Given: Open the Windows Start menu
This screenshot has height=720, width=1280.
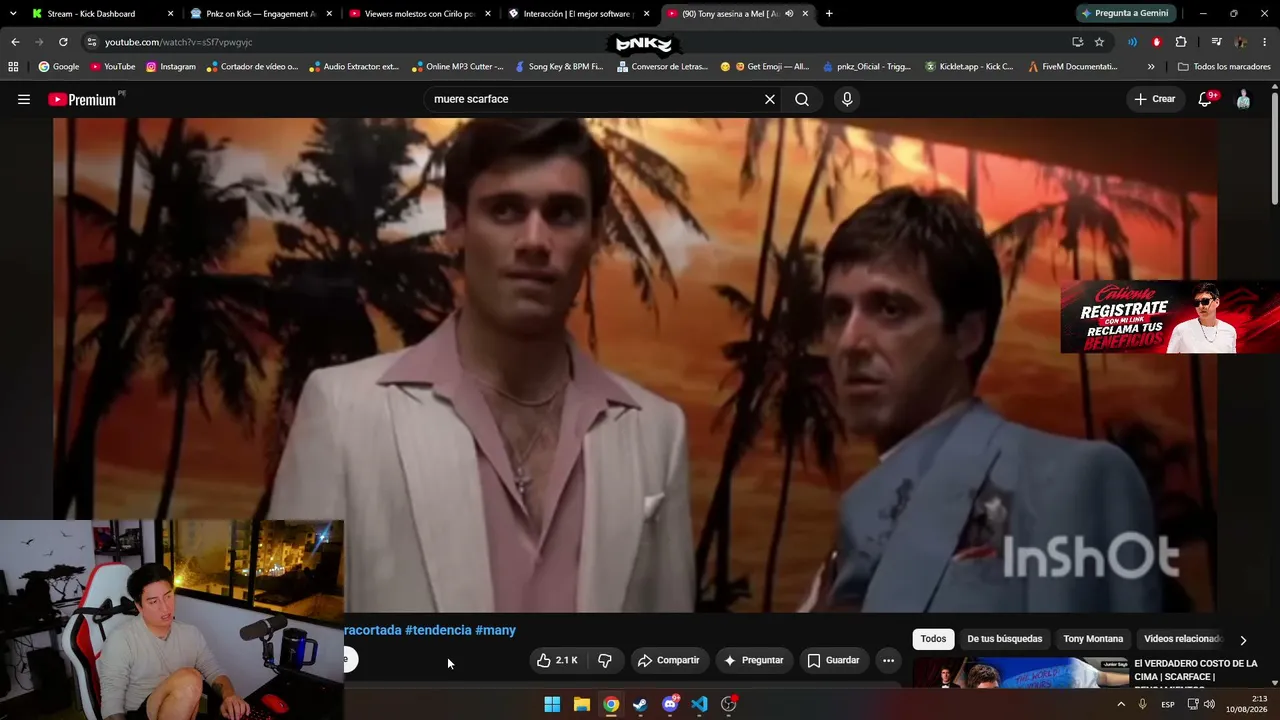Looking at the screenshot, I should coord(552,704).
